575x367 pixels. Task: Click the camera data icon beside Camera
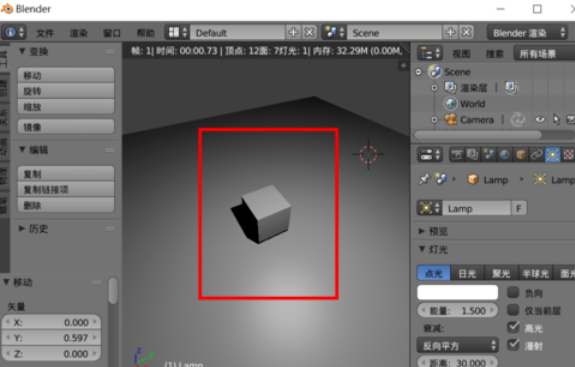518,120
